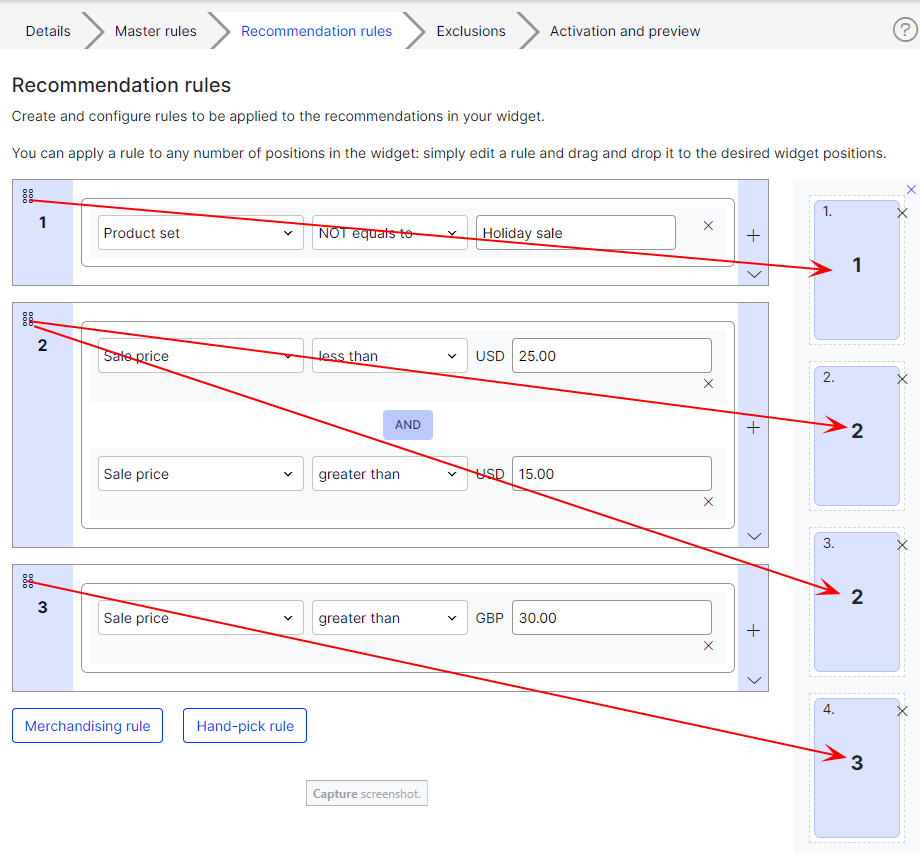Click the Merchandising rule button
920x853 pixels.
pos(87,726)
